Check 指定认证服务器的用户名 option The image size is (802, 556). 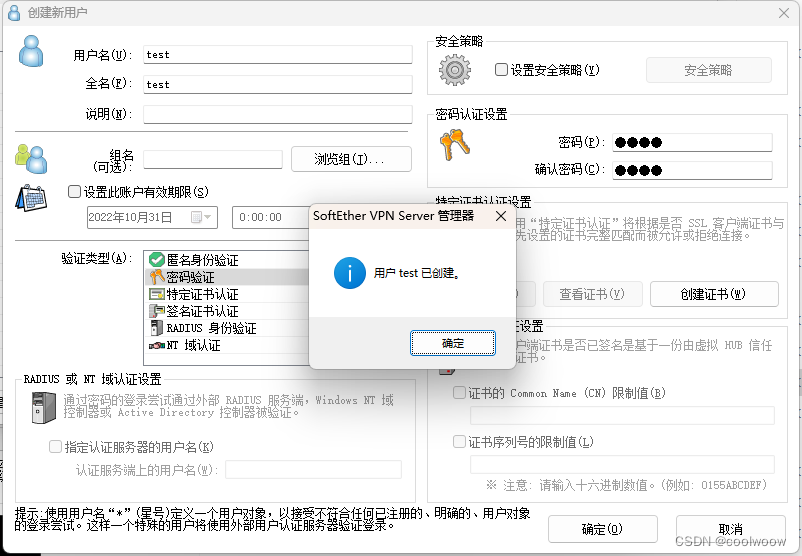click(55, 447)
